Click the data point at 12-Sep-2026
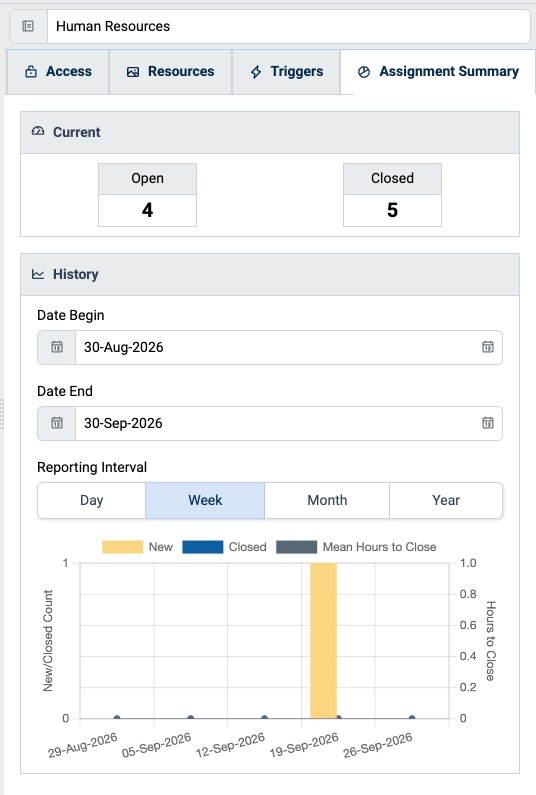This screenshot has width=536, height=795. [264, 718]
